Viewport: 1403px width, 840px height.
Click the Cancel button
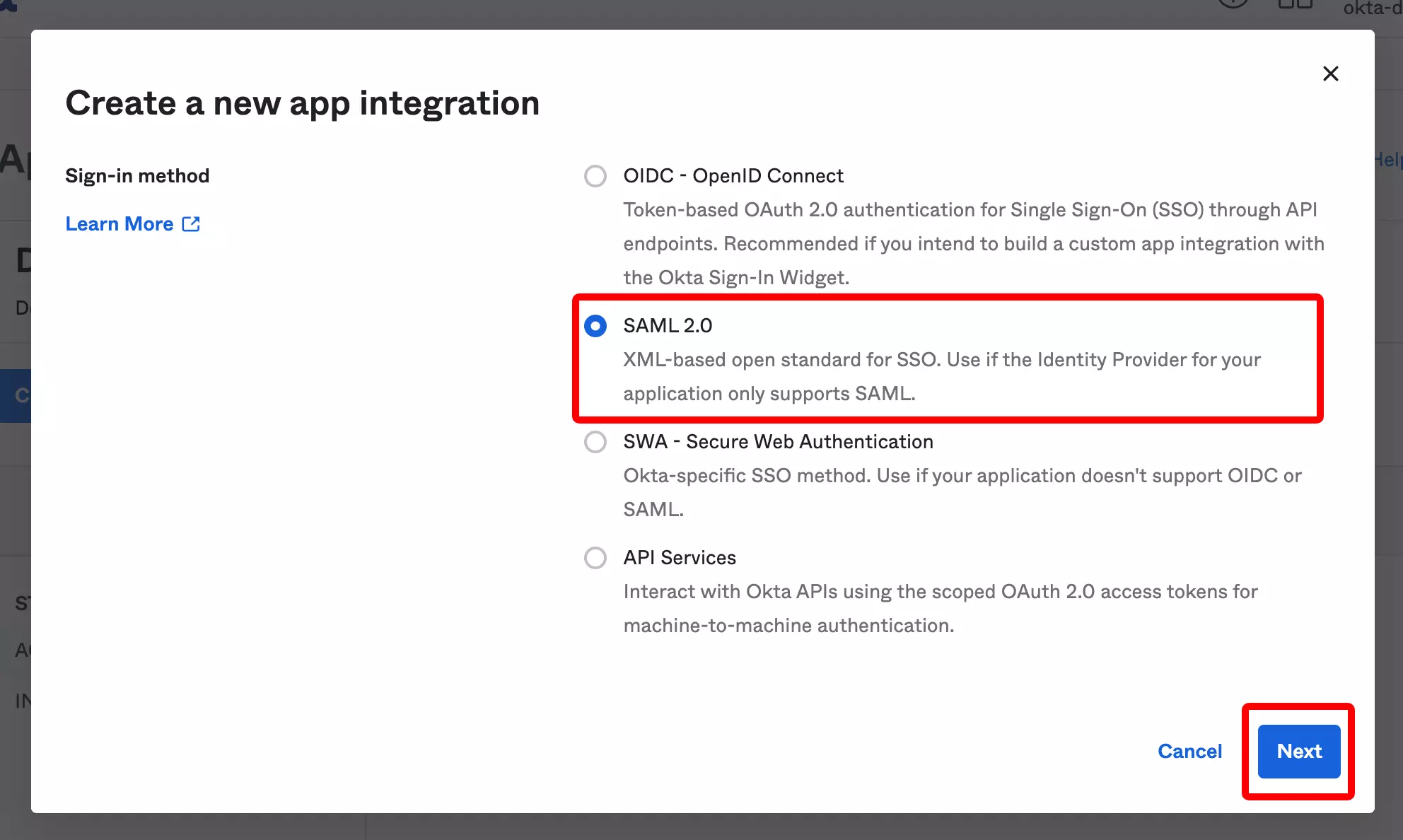(1189, 751)
